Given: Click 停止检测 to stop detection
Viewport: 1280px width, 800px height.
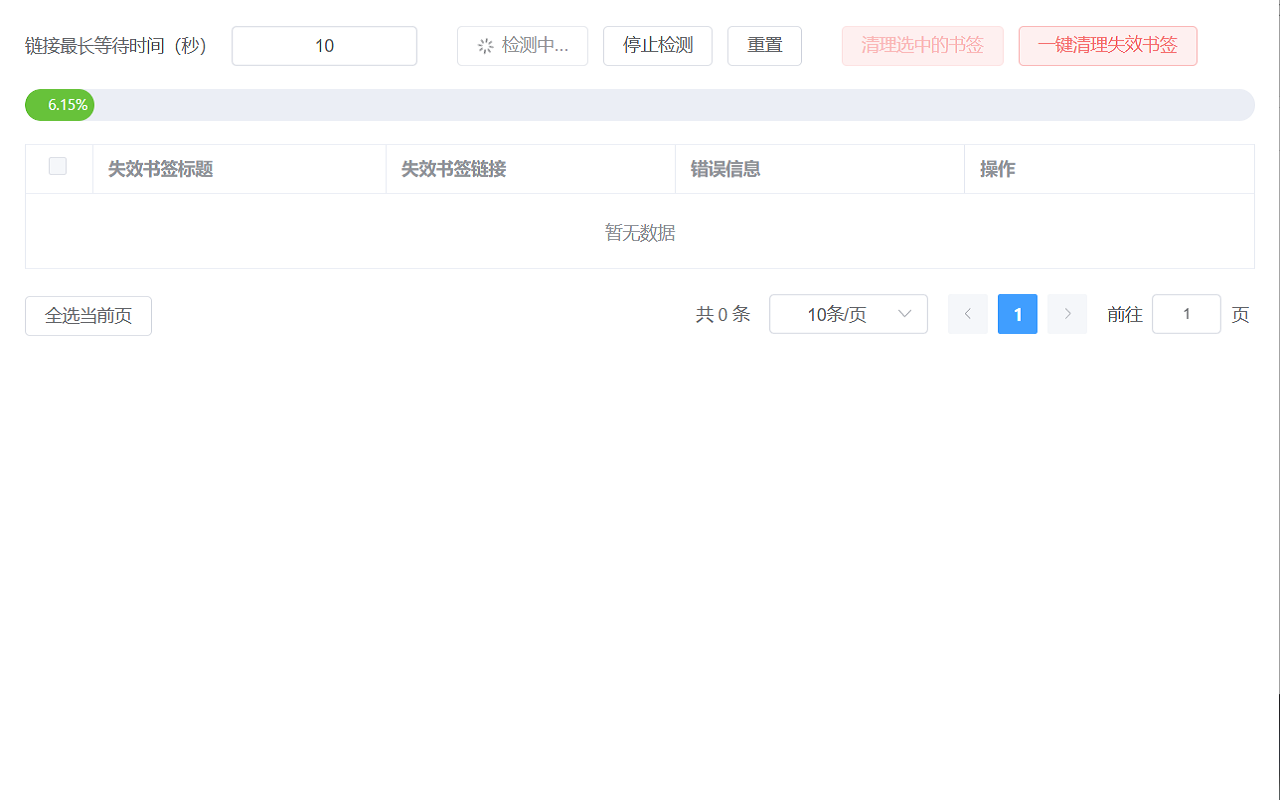Looking at the screenshot, I should (658, 46).
